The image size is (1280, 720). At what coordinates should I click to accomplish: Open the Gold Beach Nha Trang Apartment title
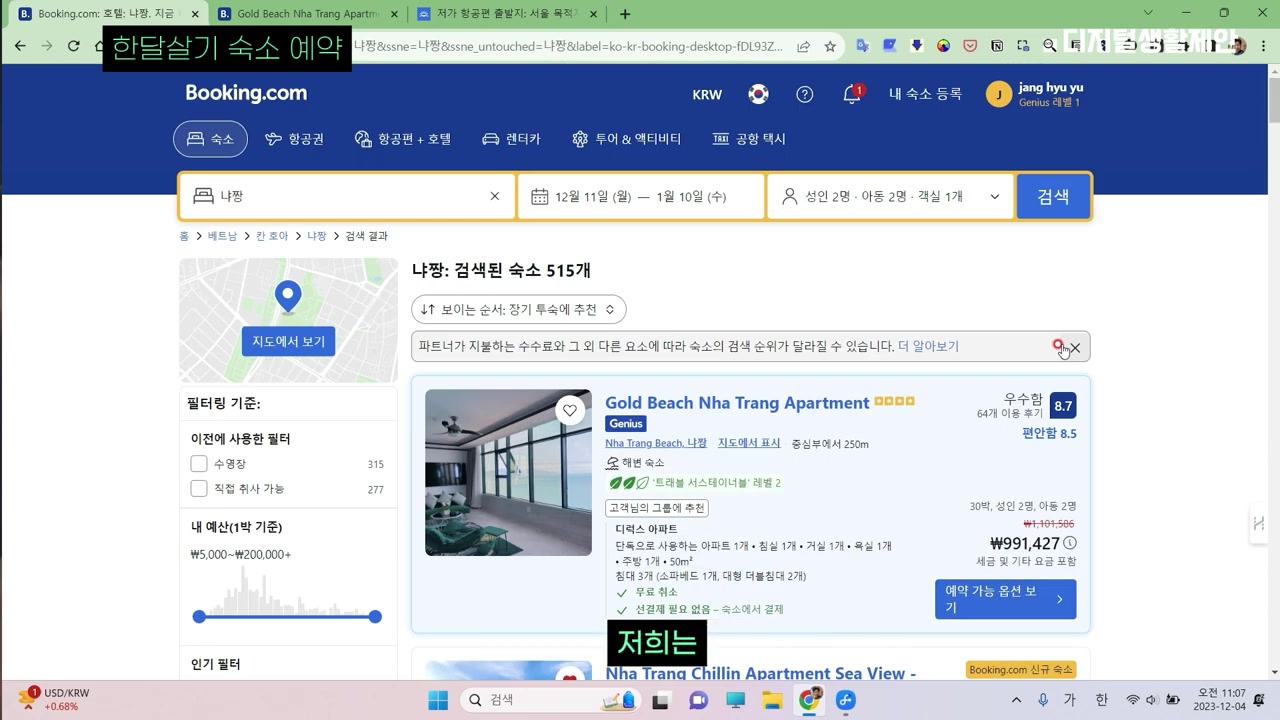point(737,403)
